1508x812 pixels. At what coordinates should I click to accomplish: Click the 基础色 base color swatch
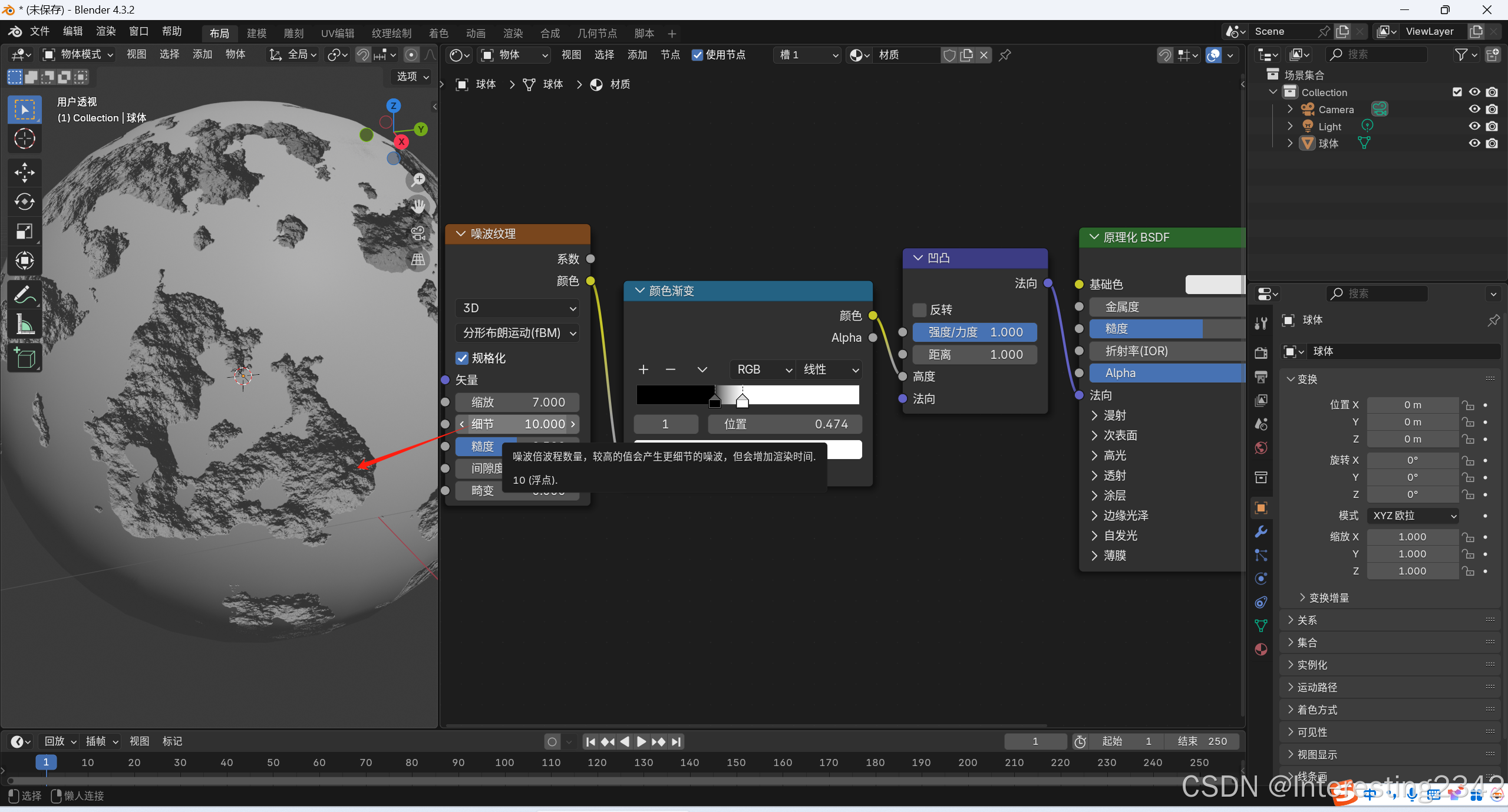tap(1214, 285)
